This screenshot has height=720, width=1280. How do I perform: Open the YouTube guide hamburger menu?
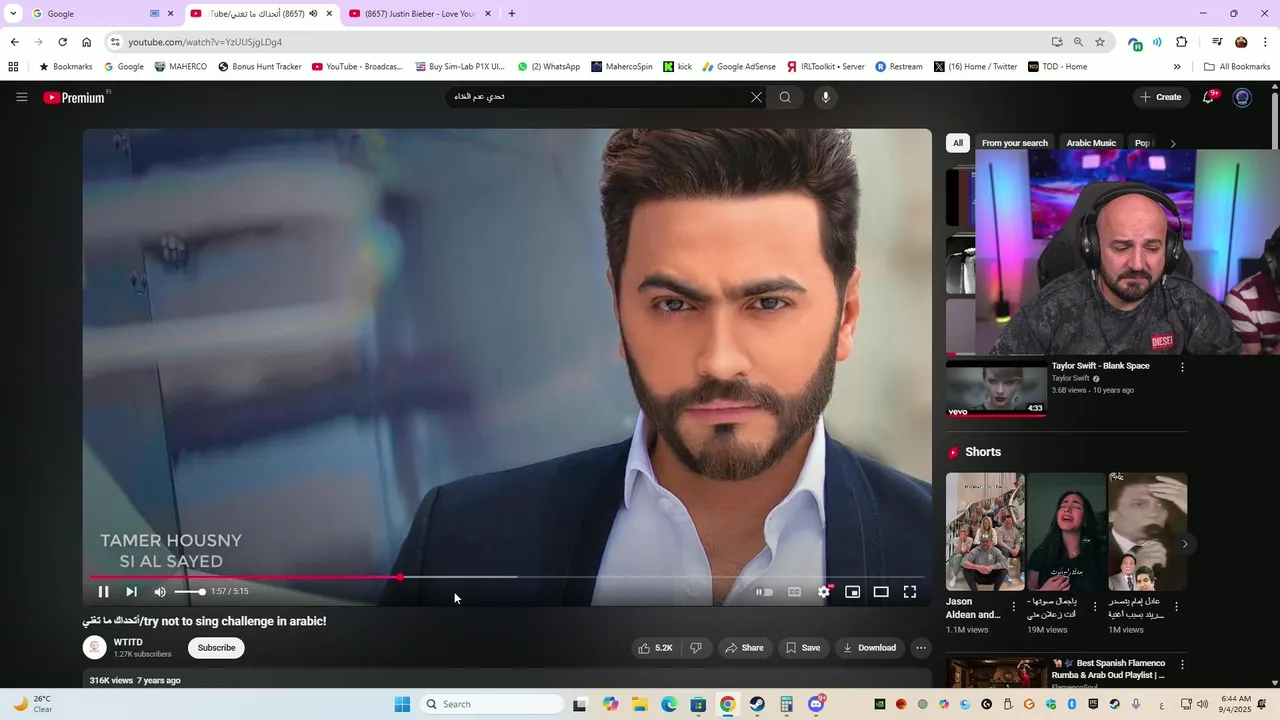point(22,97)
